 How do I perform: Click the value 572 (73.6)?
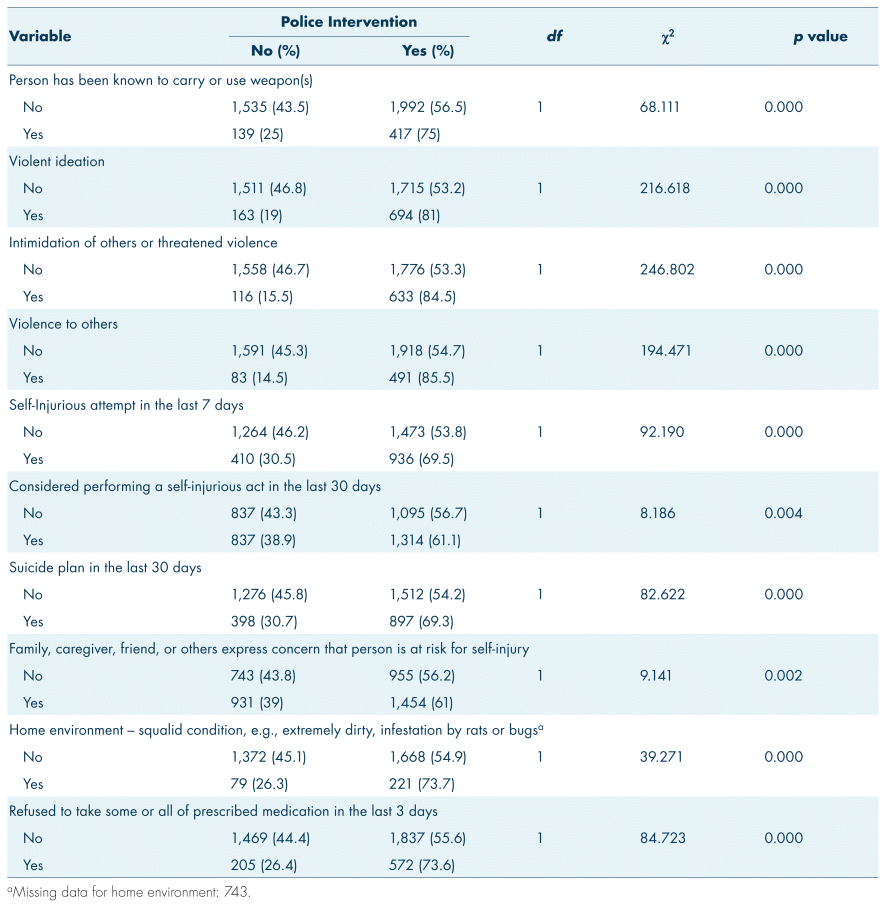(x=422, y=865)
